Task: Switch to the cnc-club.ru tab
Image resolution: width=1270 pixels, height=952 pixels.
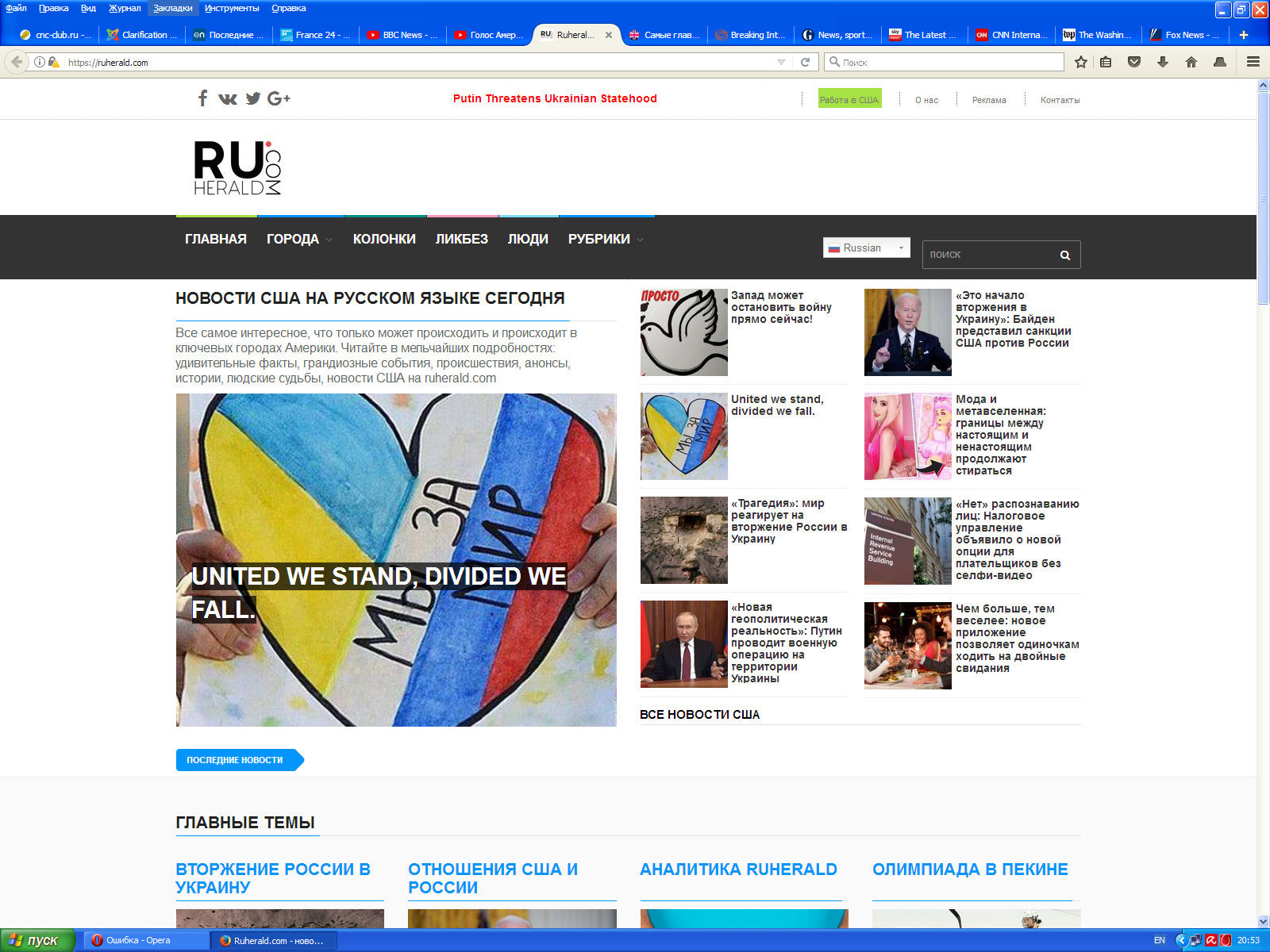Action: [x=56, y=35]
